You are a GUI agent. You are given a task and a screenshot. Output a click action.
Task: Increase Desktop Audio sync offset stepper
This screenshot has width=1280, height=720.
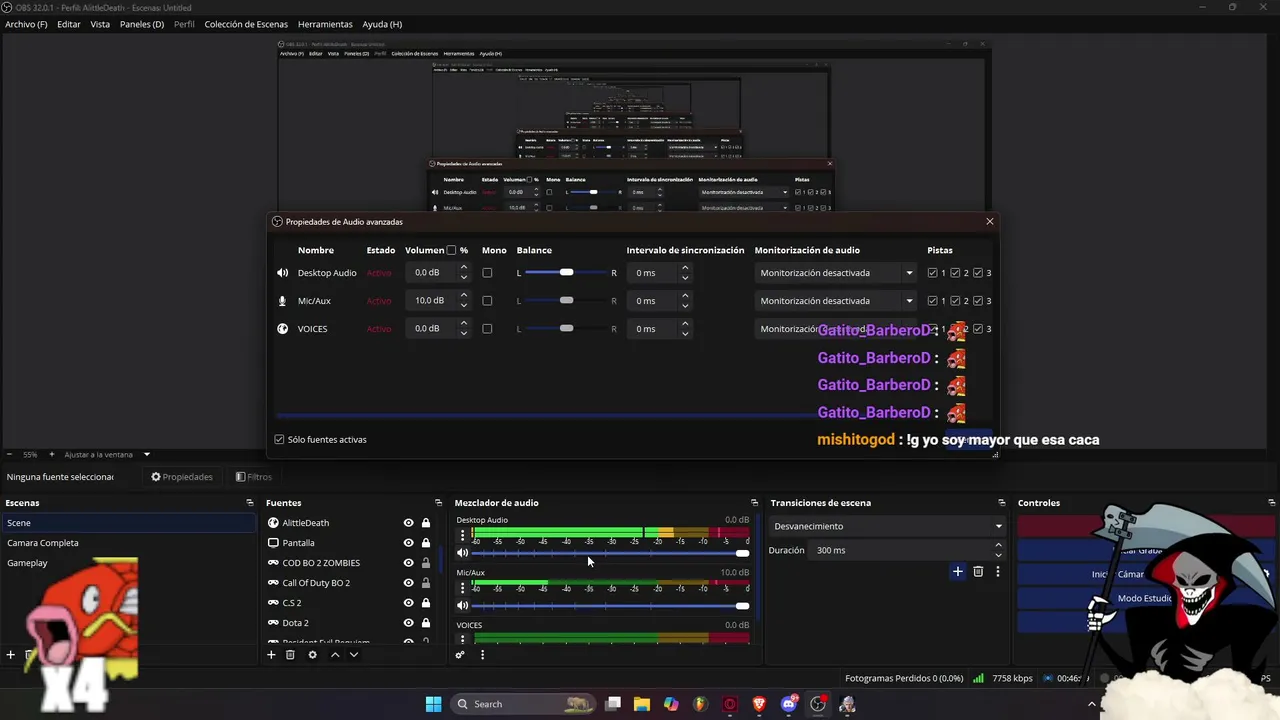pos(685,268)
